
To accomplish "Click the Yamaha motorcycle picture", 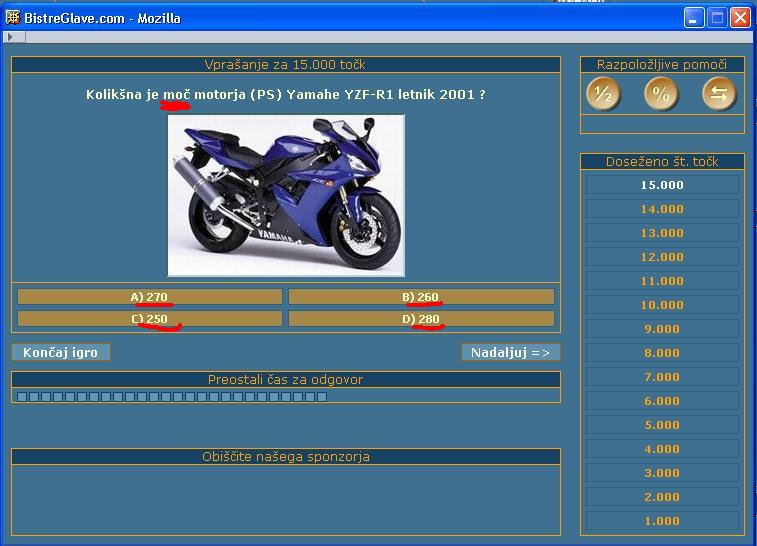I will (286, 196).
